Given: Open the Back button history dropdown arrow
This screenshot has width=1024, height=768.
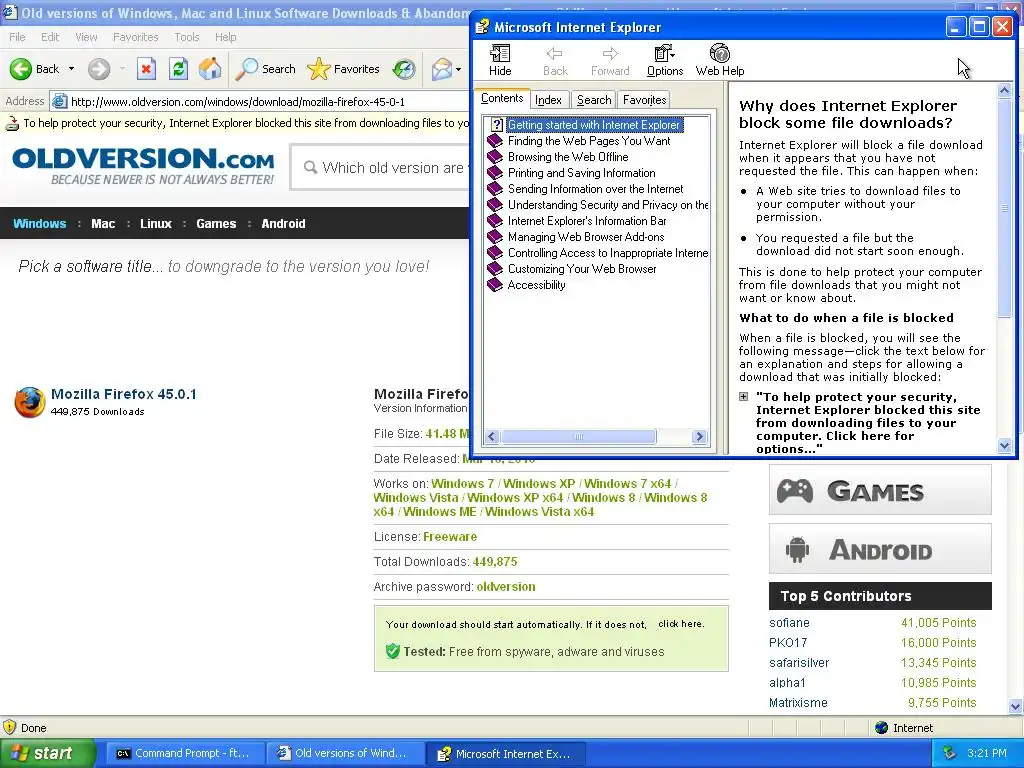Looking at the screenshot, I should 71,69.
